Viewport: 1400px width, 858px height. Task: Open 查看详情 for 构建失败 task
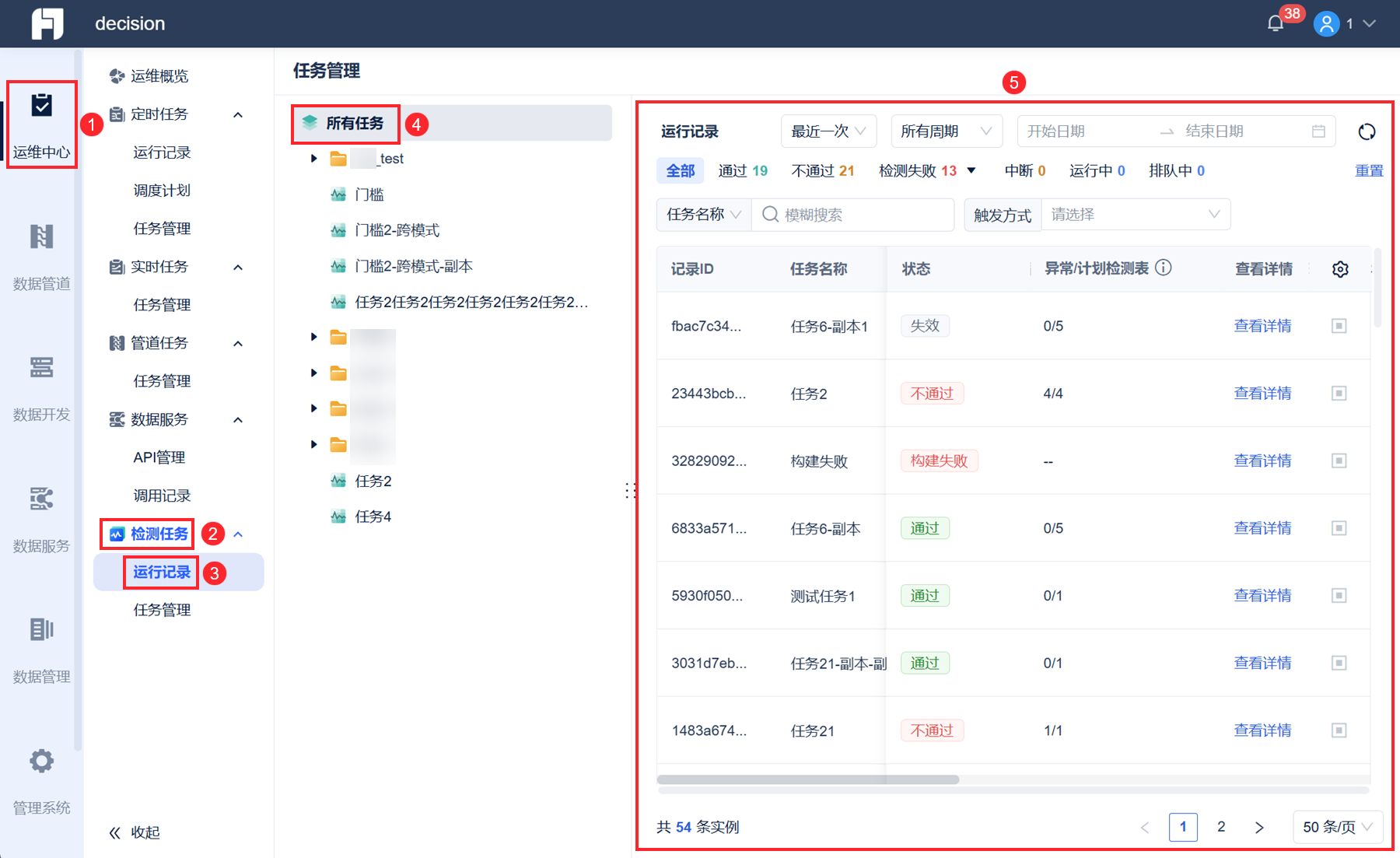click(x=1262, y=461)
